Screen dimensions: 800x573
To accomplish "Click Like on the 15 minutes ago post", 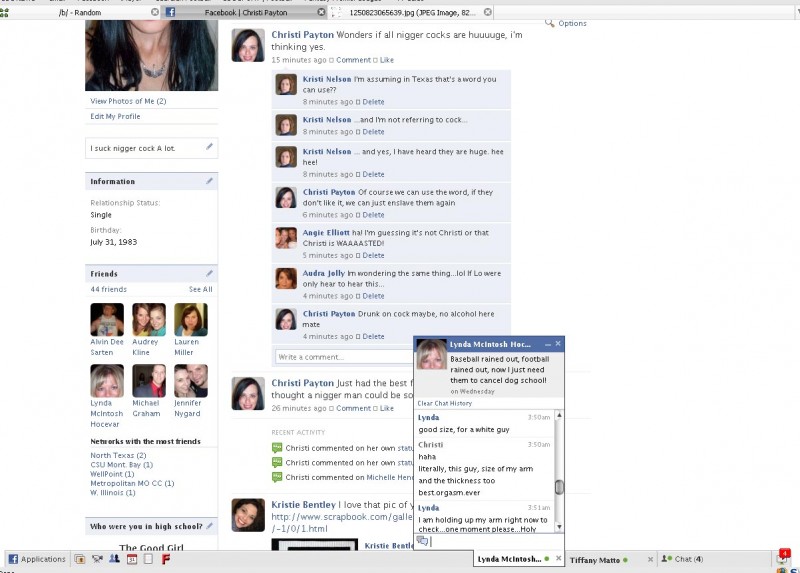I will pyautogui.click(x=387, y=60).
